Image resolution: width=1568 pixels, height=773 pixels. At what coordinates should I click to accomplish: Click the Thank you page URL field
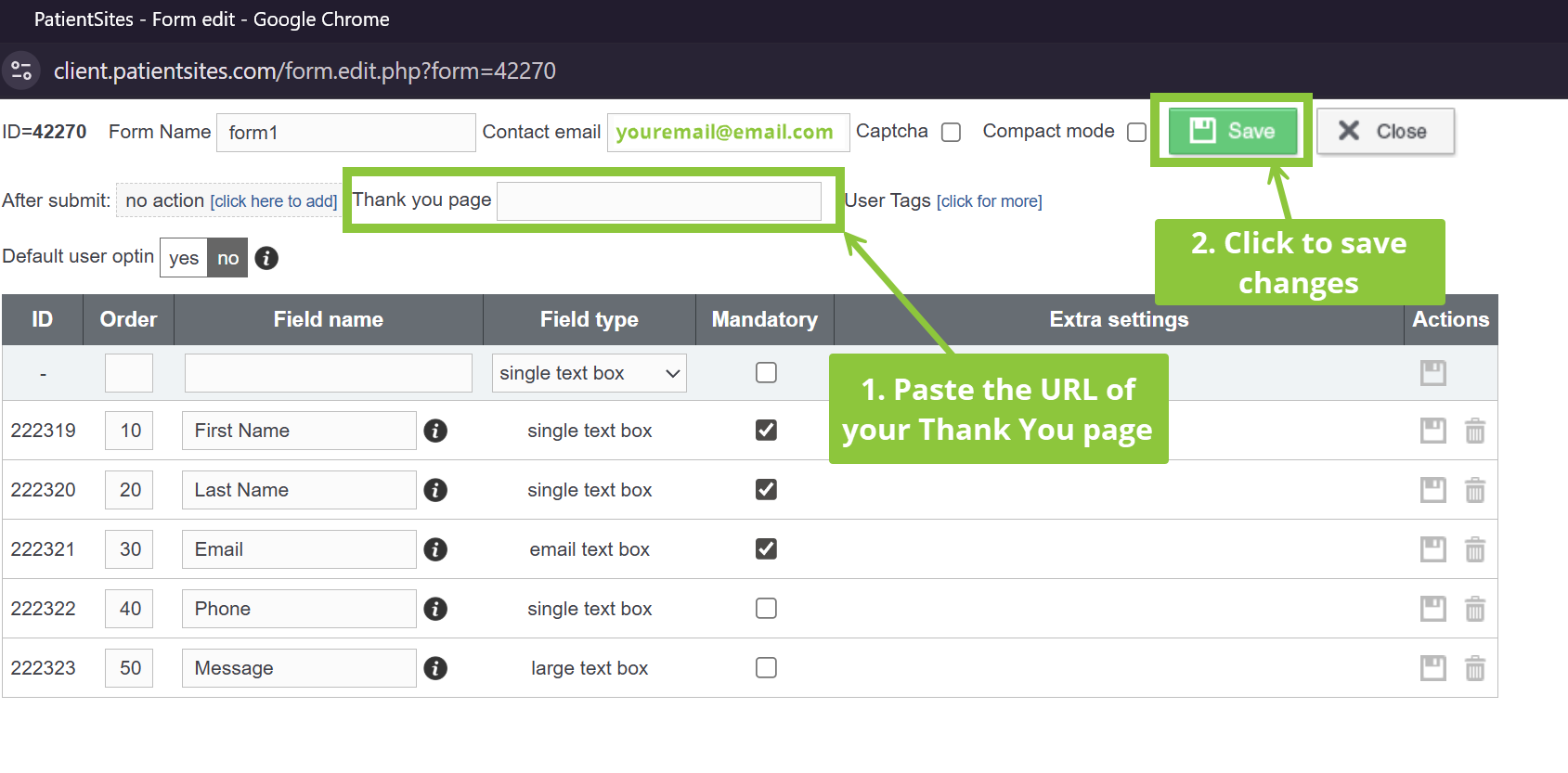[659, 201]
